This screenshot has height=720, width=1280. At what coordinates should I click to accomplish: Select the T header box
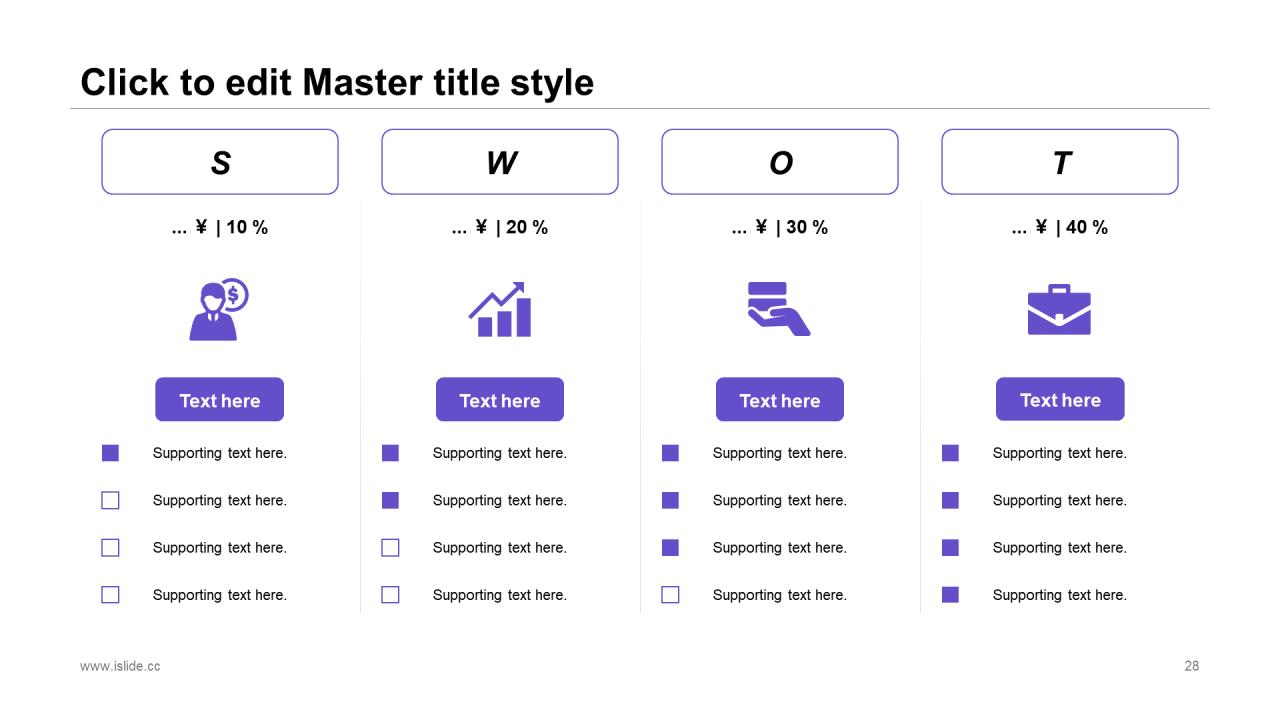pyautogui.click(x=1060, y=162)
